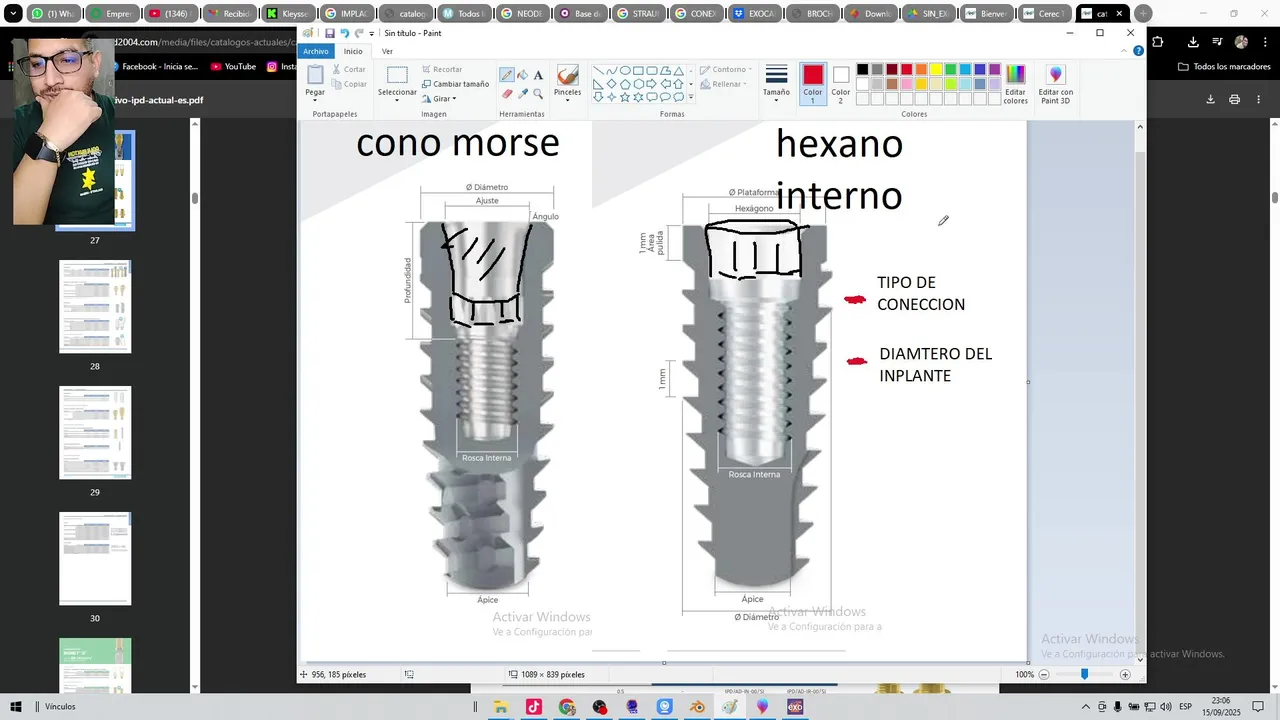Viewport: 1280px width, 720px height.
Task: Choose the straight line shape in Formas
Action: point(598,71)
